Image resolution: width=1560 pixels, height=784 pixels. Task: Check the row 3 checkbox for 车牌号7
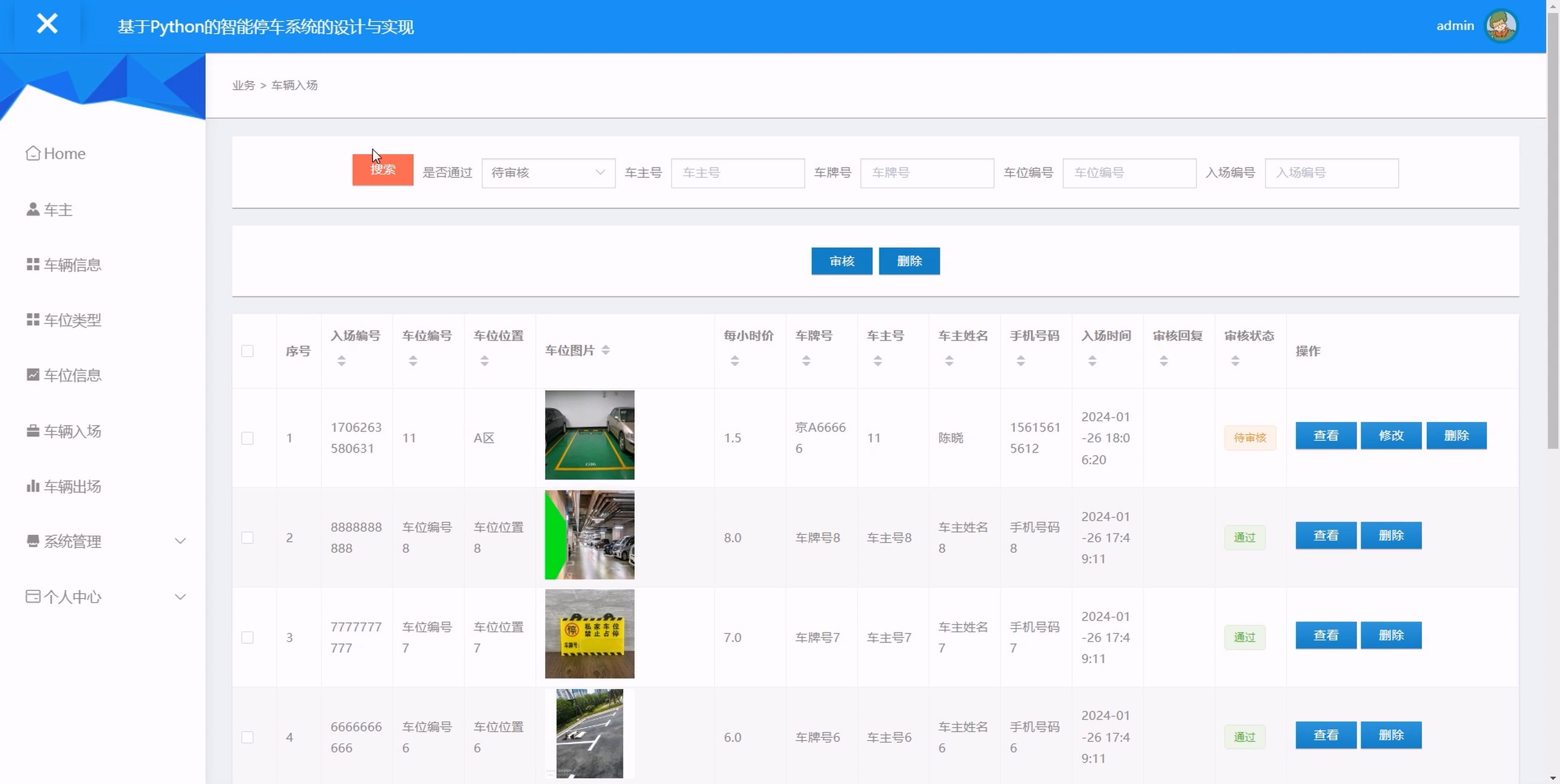[x=247, y=638]
